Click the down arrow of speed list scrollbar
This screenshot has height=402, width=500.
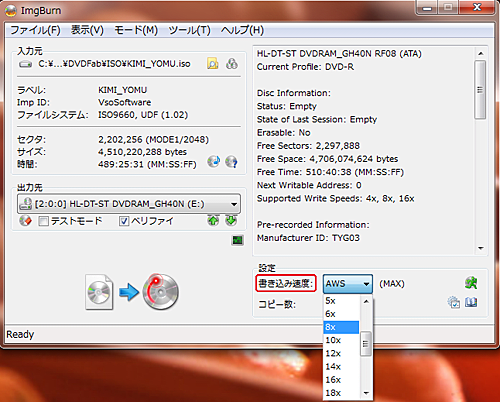coord(366,393)
